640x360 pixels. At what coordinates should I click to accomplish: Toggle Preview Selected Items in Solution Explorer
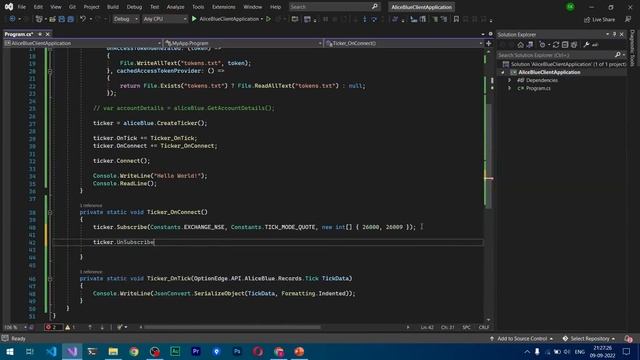[596, 45]
